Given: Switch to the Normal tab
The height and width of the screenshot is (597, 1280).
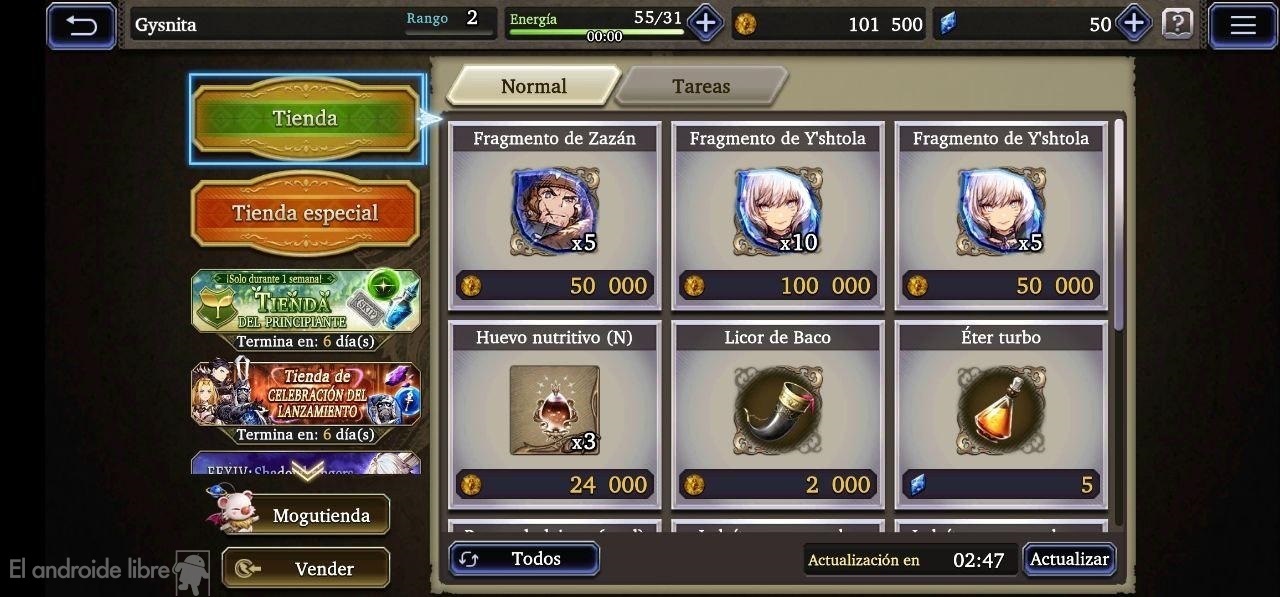Looking at the screenshot, I should point(533,86).
